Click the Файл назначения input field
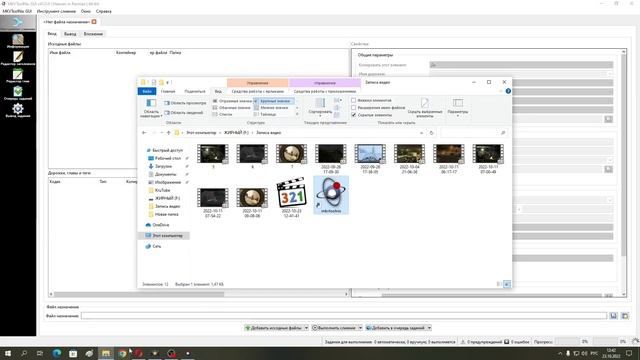Image resolution: width=640 pixels, height=360 pixels. point(344,316)
